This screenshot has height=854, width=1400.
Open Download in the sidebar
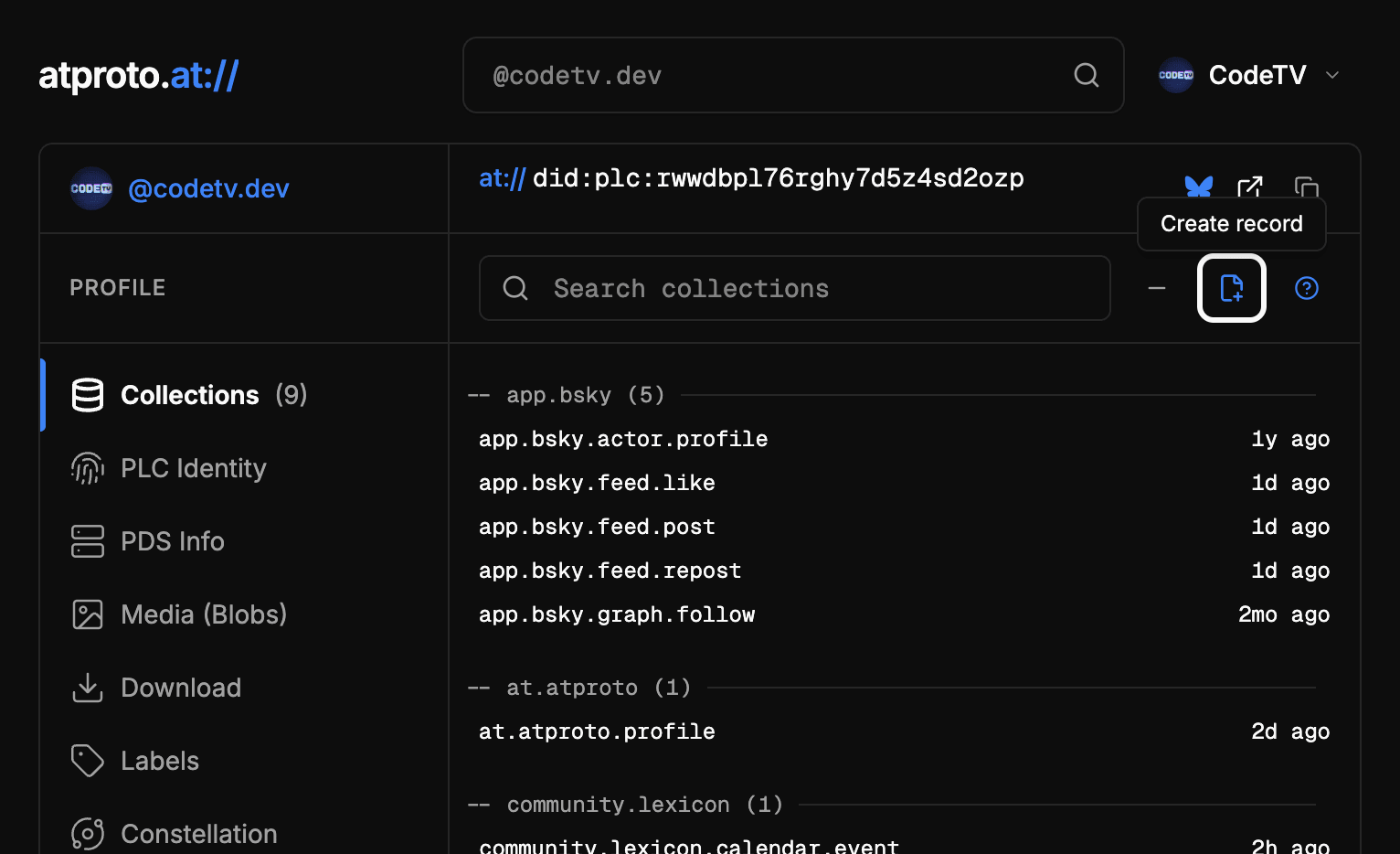[244, 688]
